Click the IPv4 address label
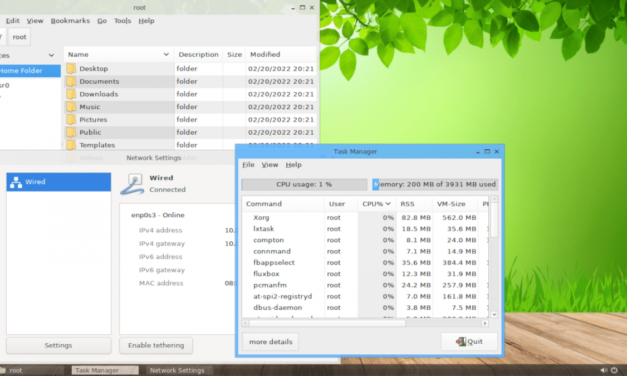This screenshot has height=376, width=627. [160, 230]
